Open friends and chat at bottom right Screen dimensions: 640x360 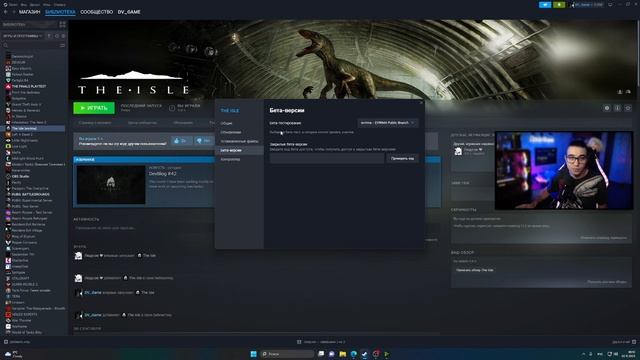624,342
